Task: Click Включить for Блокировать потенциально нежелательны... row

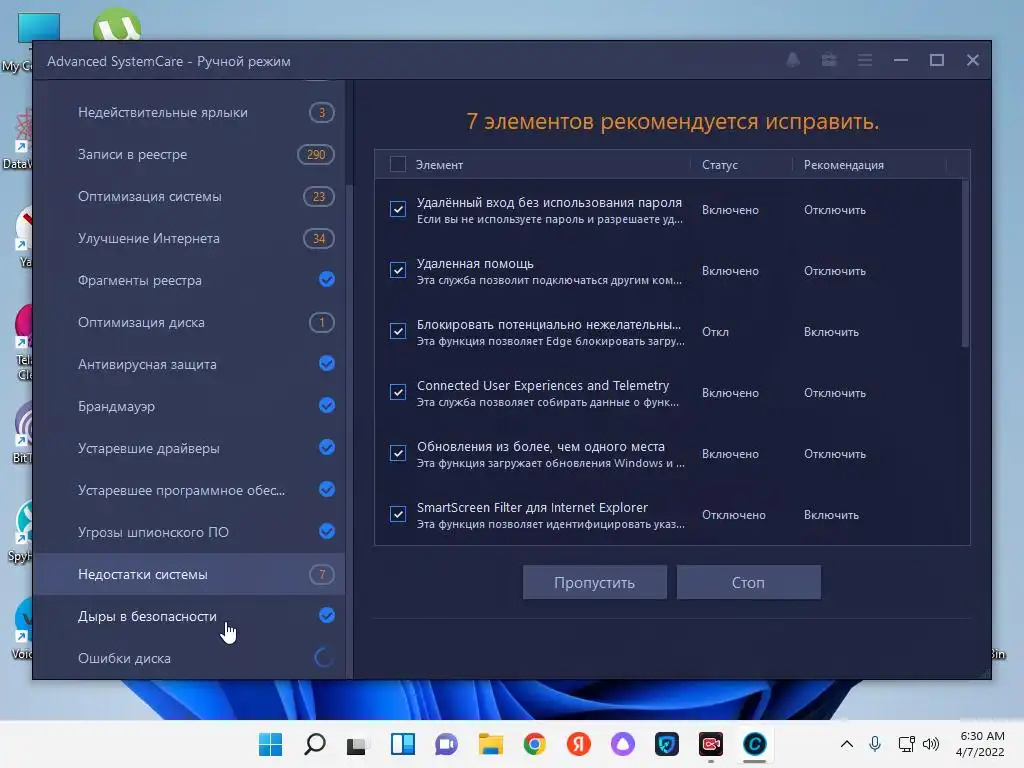Action: pyautogui.click(x=831, y=332)
